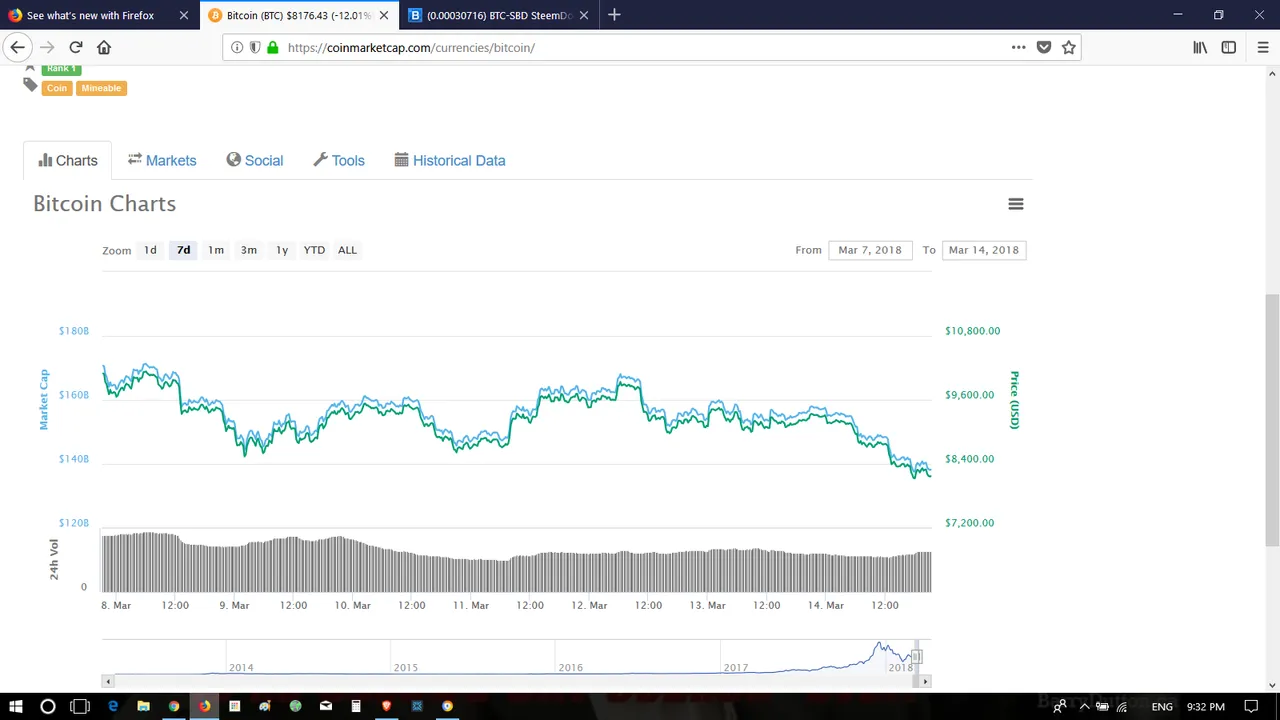This screenshot has height=720, width=1280.
Task: Open File Explorer from the taskbar
Action: 143,706
